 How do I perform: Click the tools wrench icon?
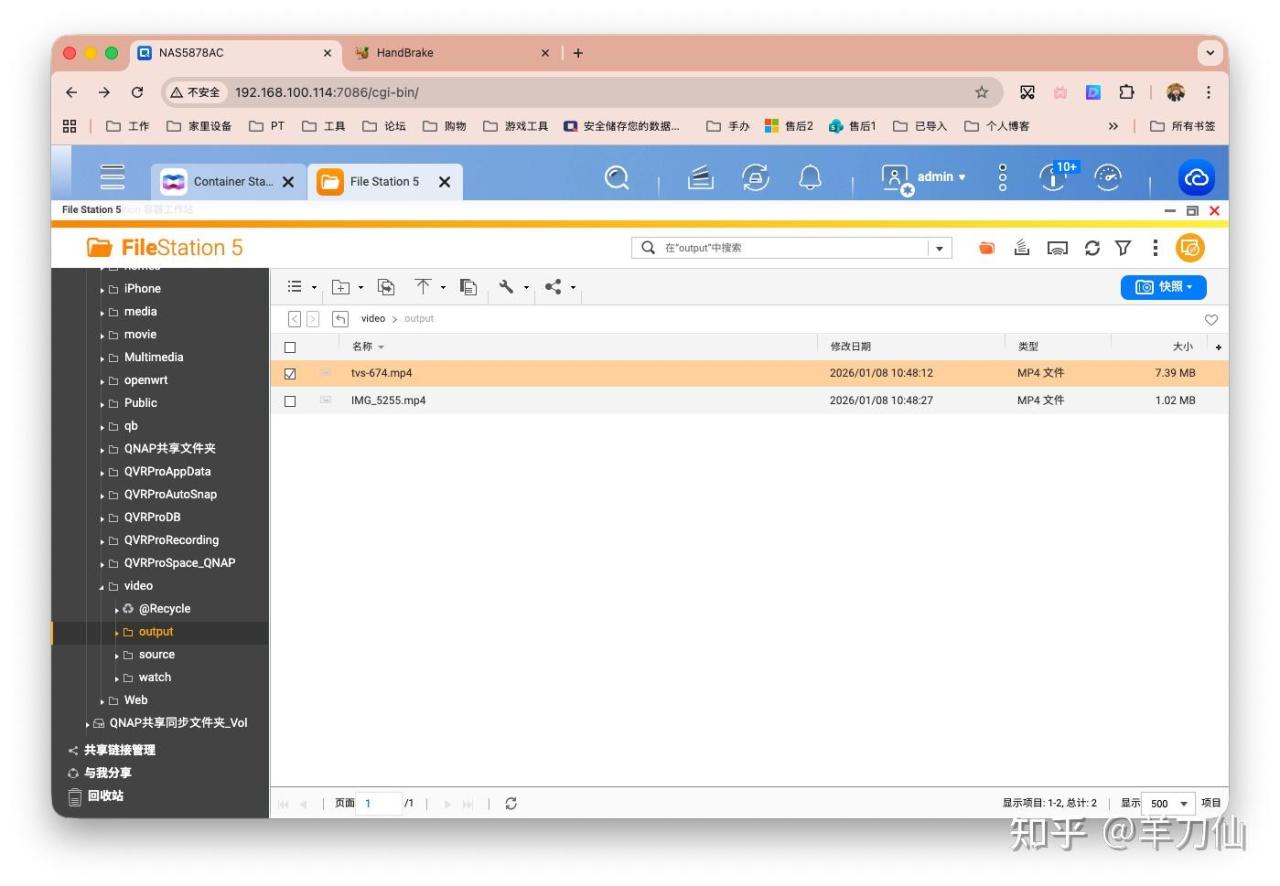pyautogui.click(x=507, y=287)
